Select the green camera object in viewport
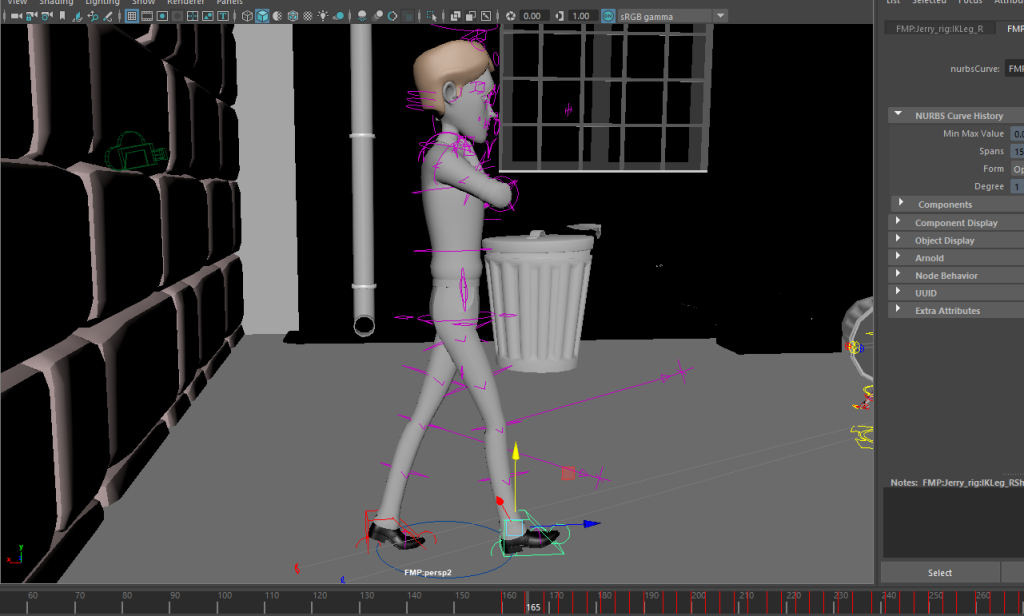Screen dimensions: 1024x616 (x=134, y=152)
